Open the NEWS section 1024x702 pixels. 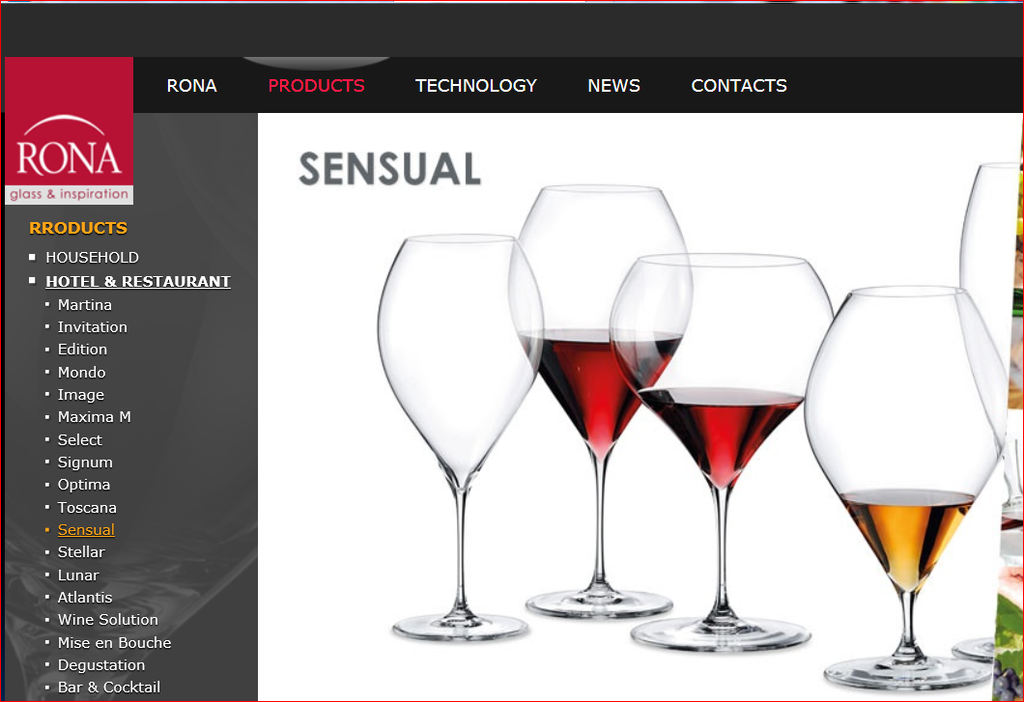coord(614,86)
